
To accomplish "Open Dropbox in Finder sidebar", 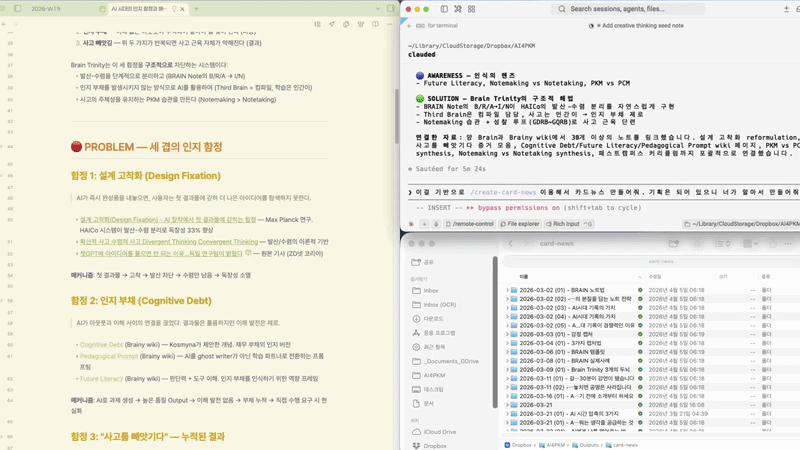I will point(435,446).
